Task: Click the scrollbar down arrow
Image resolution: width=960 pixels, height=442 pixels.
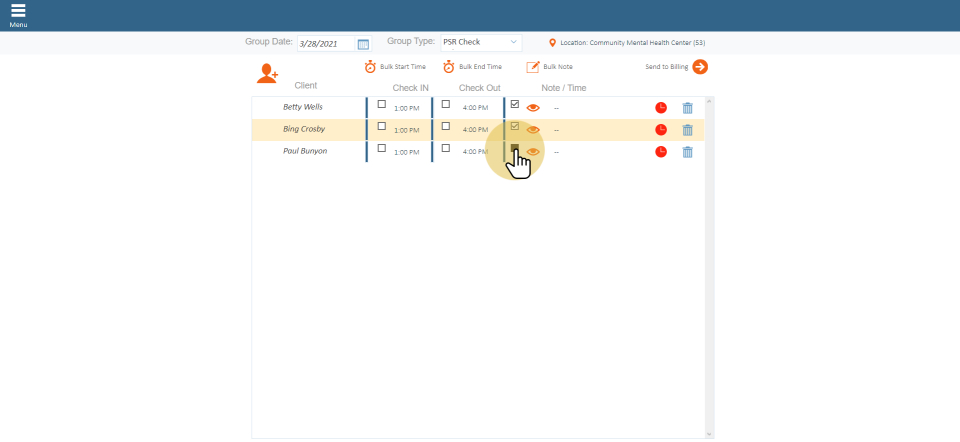Action: pos(709,434)
